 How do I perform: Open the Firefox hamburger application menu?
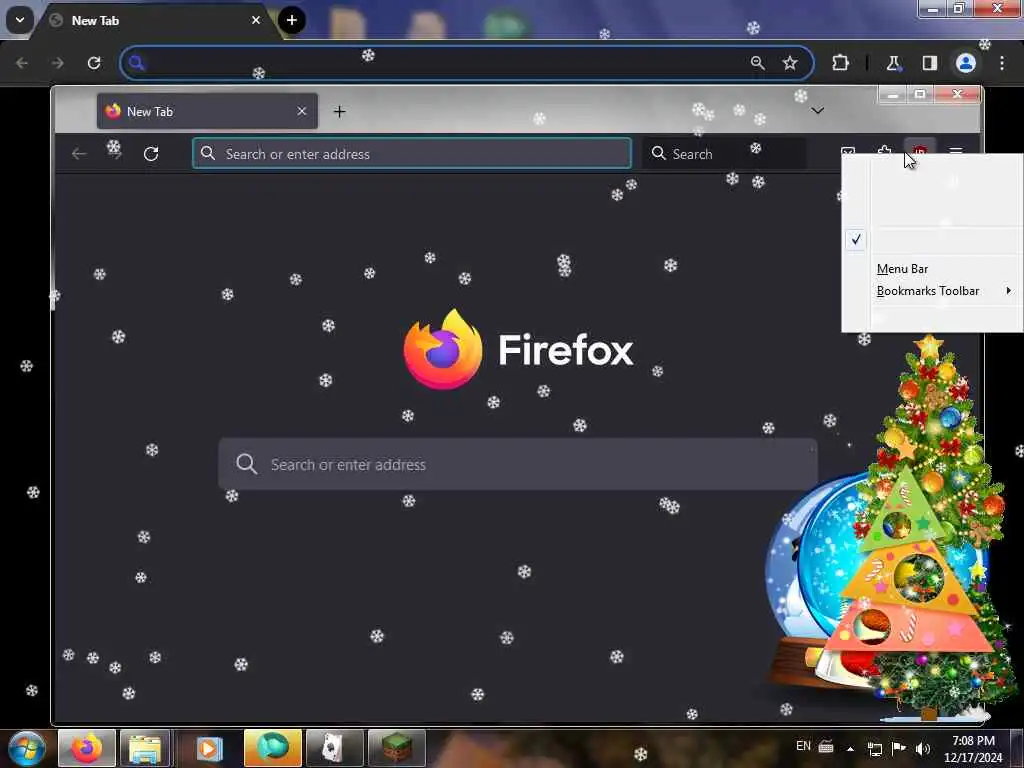click(x=956, y=150)
